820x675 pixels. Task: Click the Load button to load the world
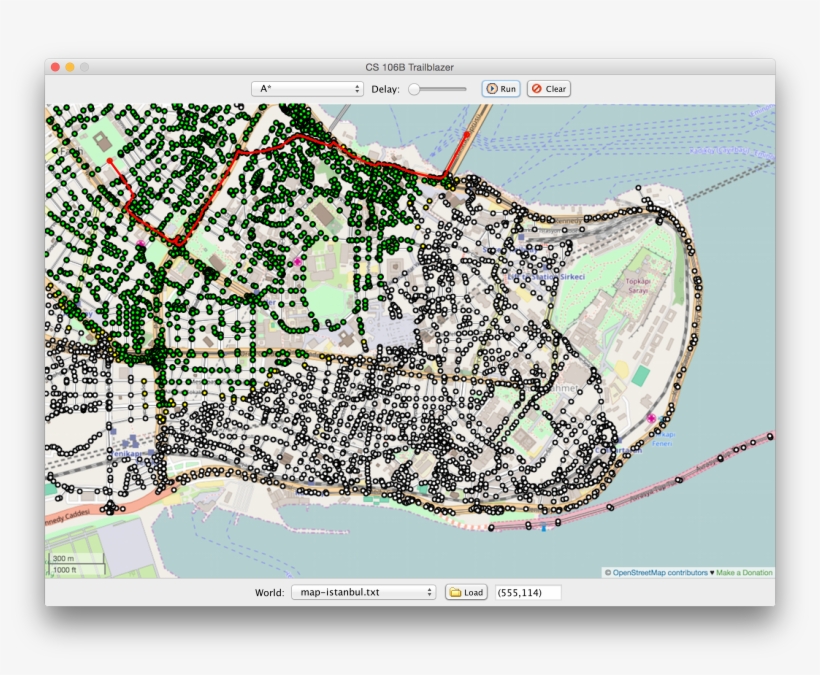[x=466, y=591]
